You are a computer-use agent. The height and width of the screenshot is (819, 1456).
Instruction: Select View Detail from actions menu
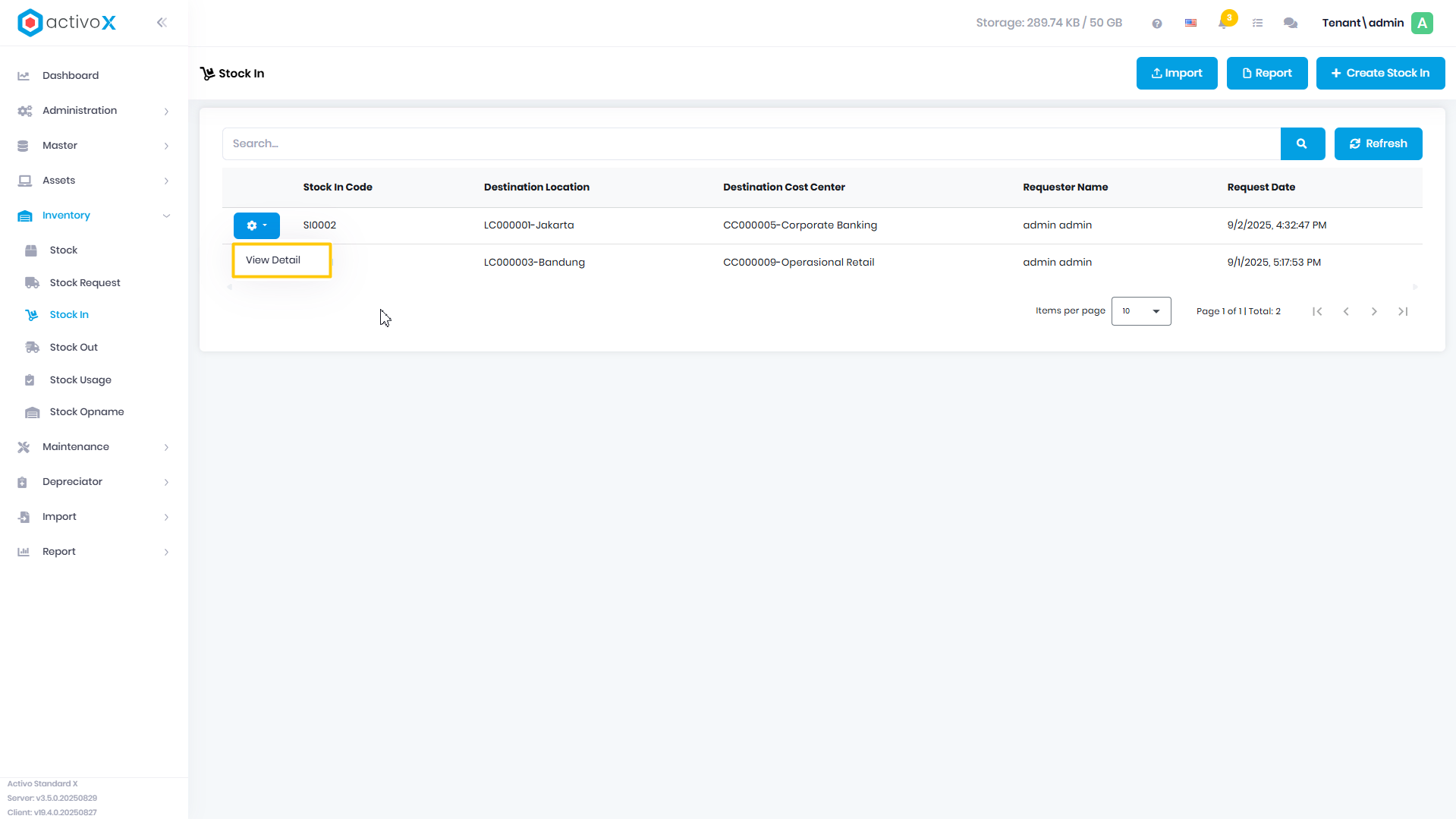tap(281, 260)
